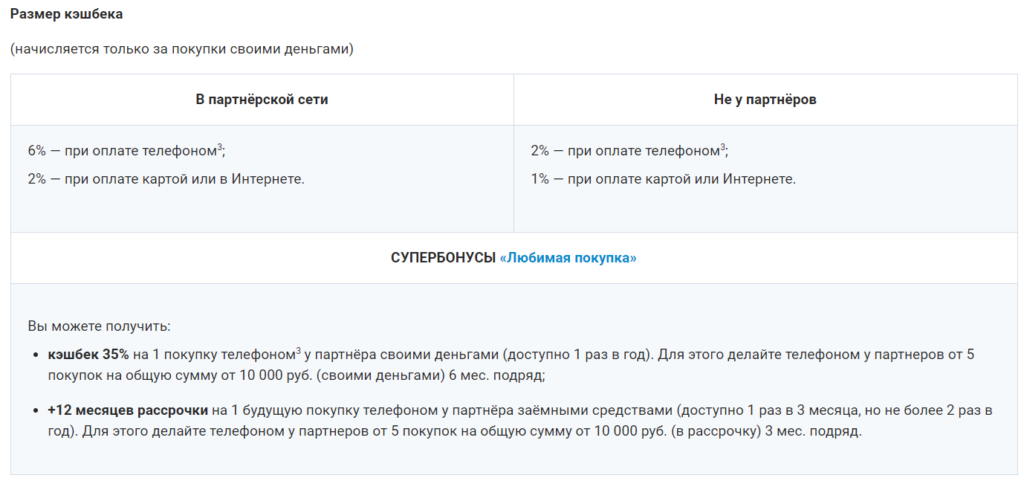Click the note about purchases with own money
The height and width of the screenshot is (481, 1024).
click(x=182, y=49)
